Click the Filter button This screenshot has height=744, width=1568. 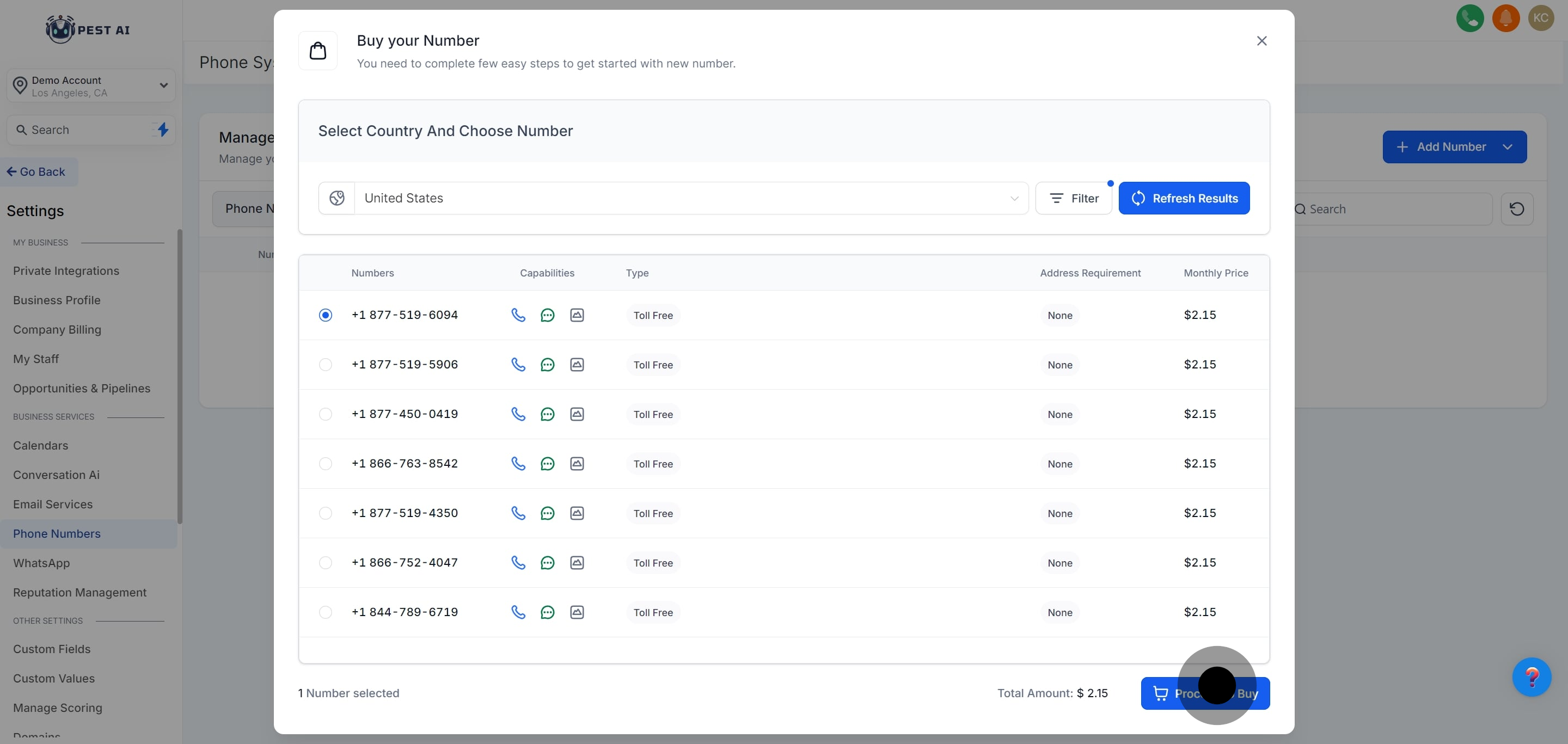1073,198
